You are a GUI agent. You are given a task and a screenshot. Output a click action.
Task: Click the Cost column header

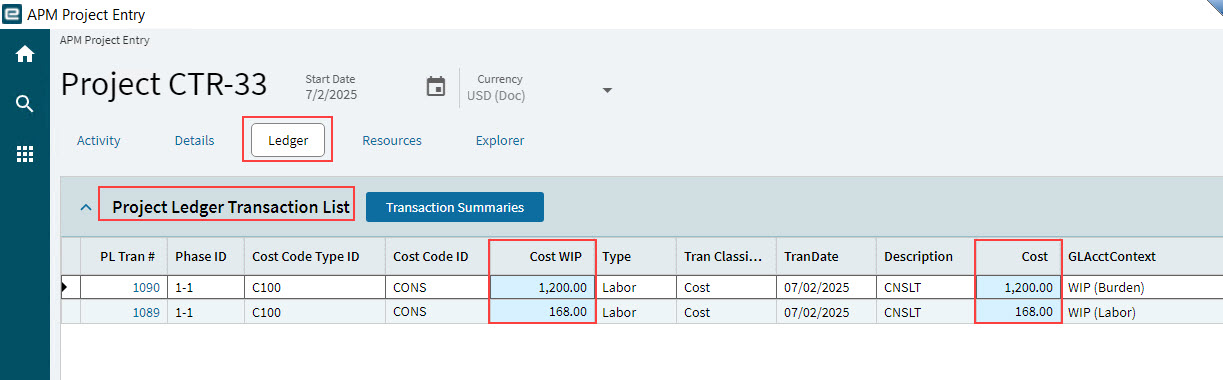click(1018, 257)
